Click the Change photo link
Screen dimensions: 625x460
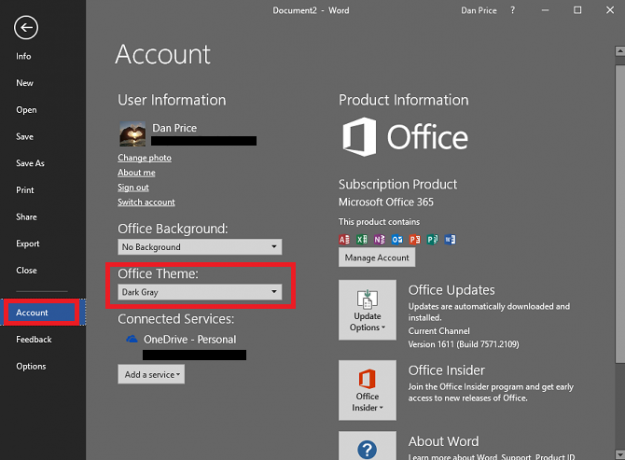pos(144,158)
